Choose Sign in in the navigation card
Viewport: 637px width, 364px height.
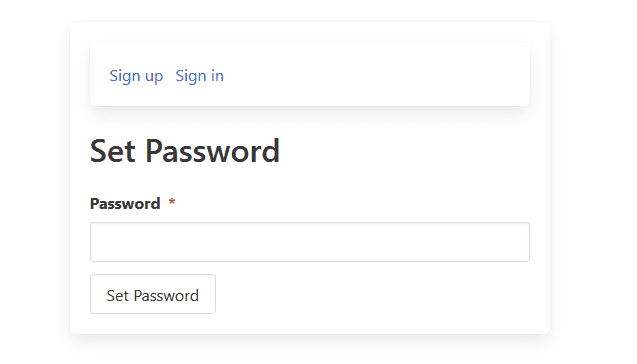pos(199,76)
